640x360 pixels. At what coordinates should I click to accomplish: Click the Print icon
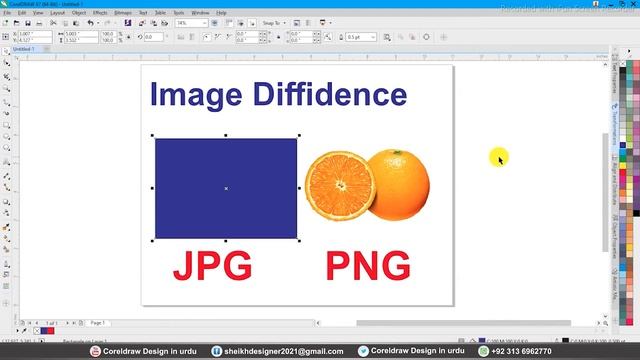tap(39, 23)
